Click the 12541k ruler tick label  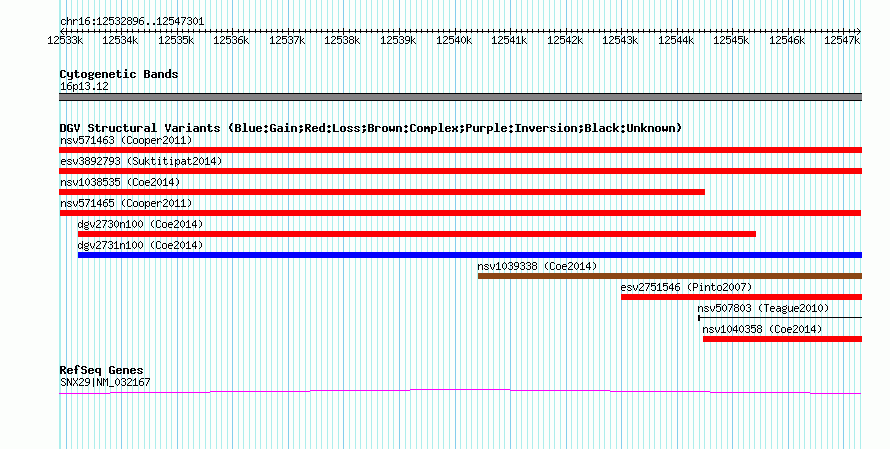(x=509, y=41)
